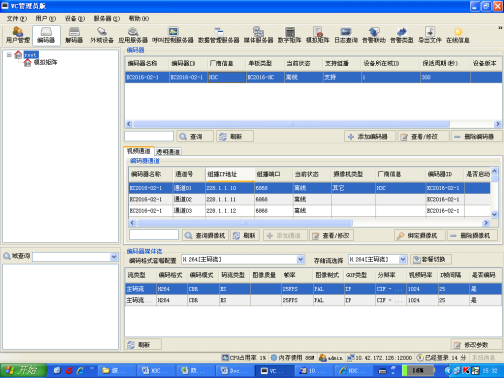The width and height of the screenshot is (504, 378).
Task: Select channel row with IP 228.1.1.12
Action: (x=309, y=211)
